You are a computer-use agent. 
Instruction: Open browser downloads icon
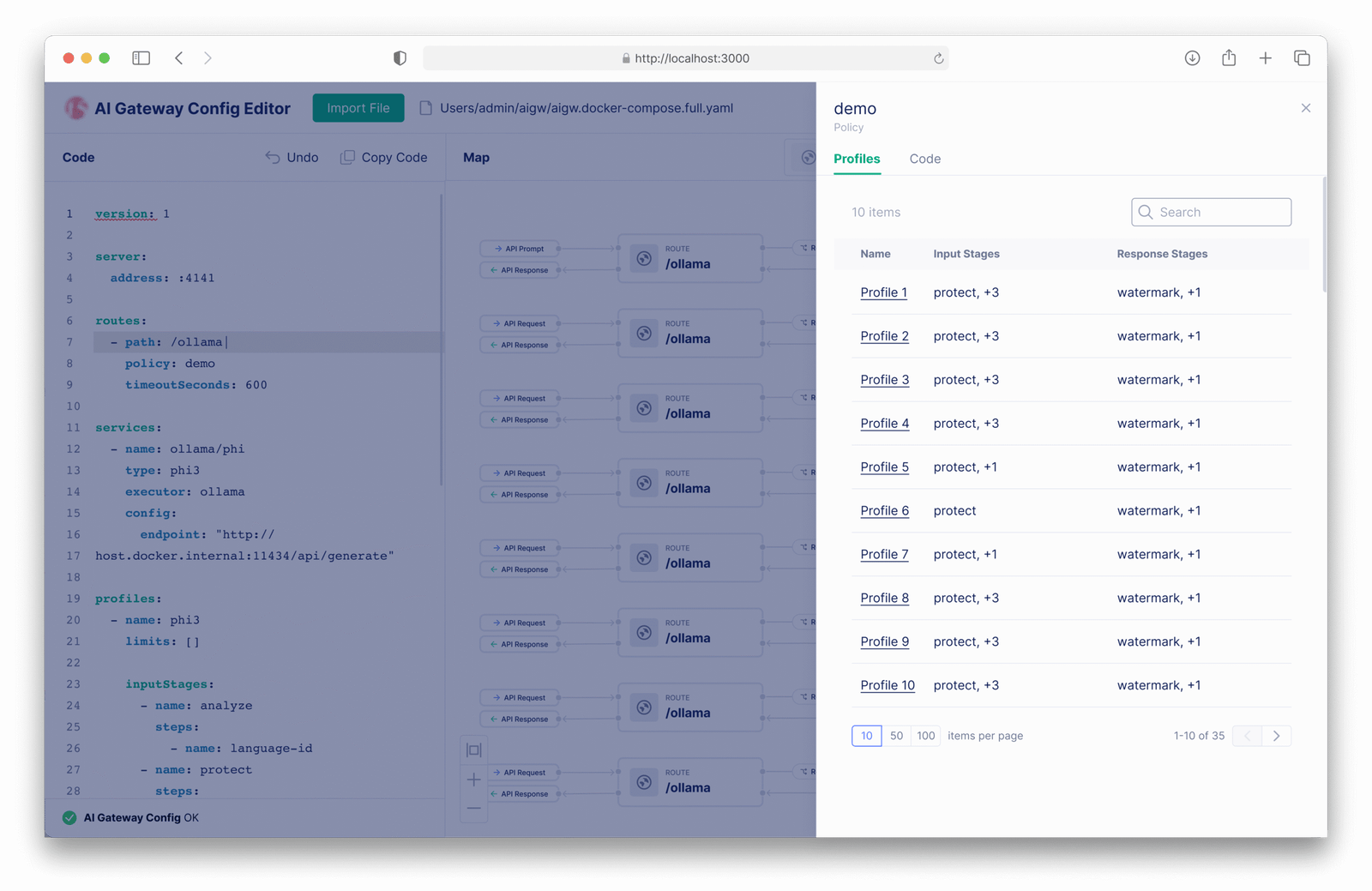[x=1192, y=58]
